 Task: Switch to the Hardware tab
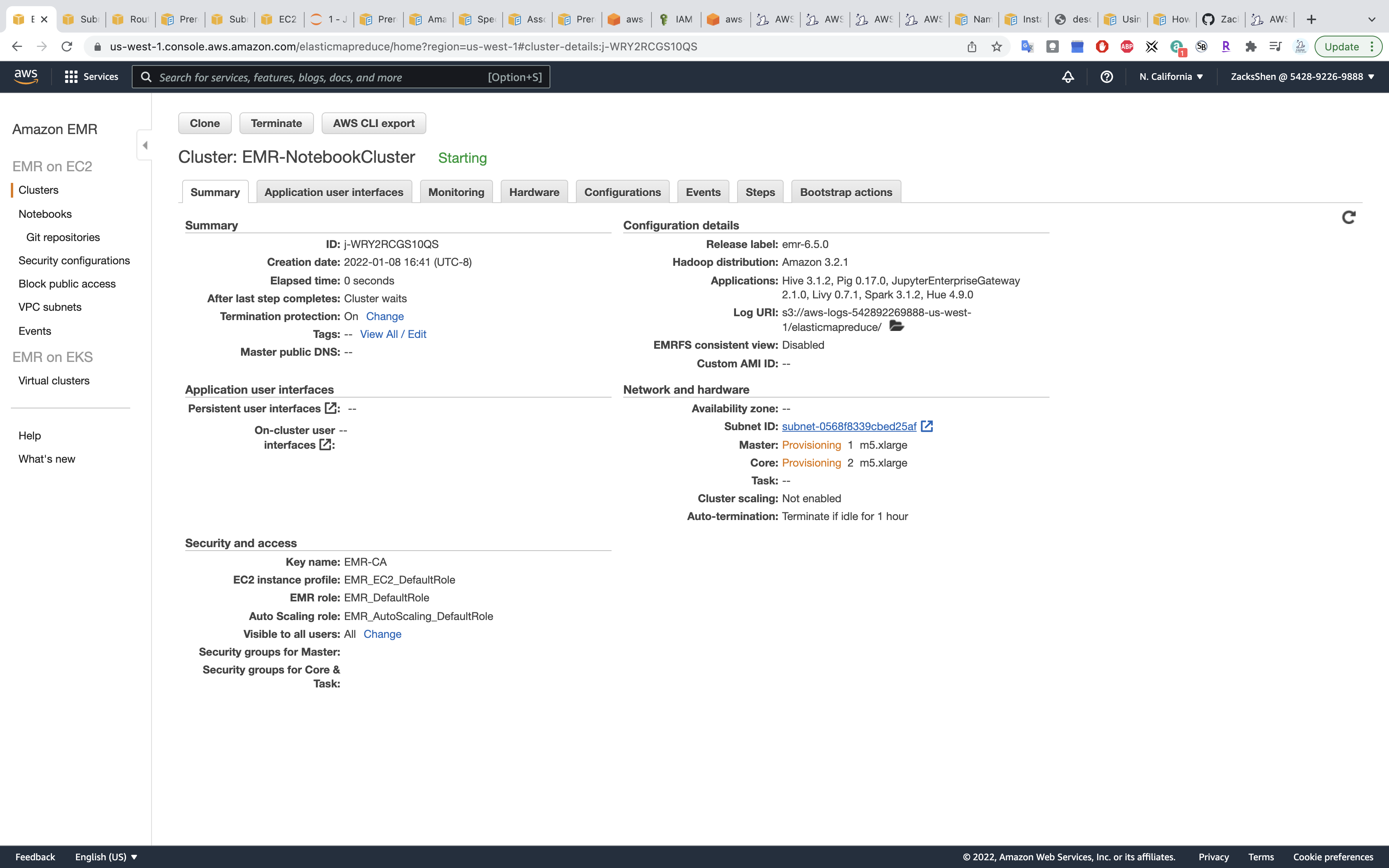(534, 192)
